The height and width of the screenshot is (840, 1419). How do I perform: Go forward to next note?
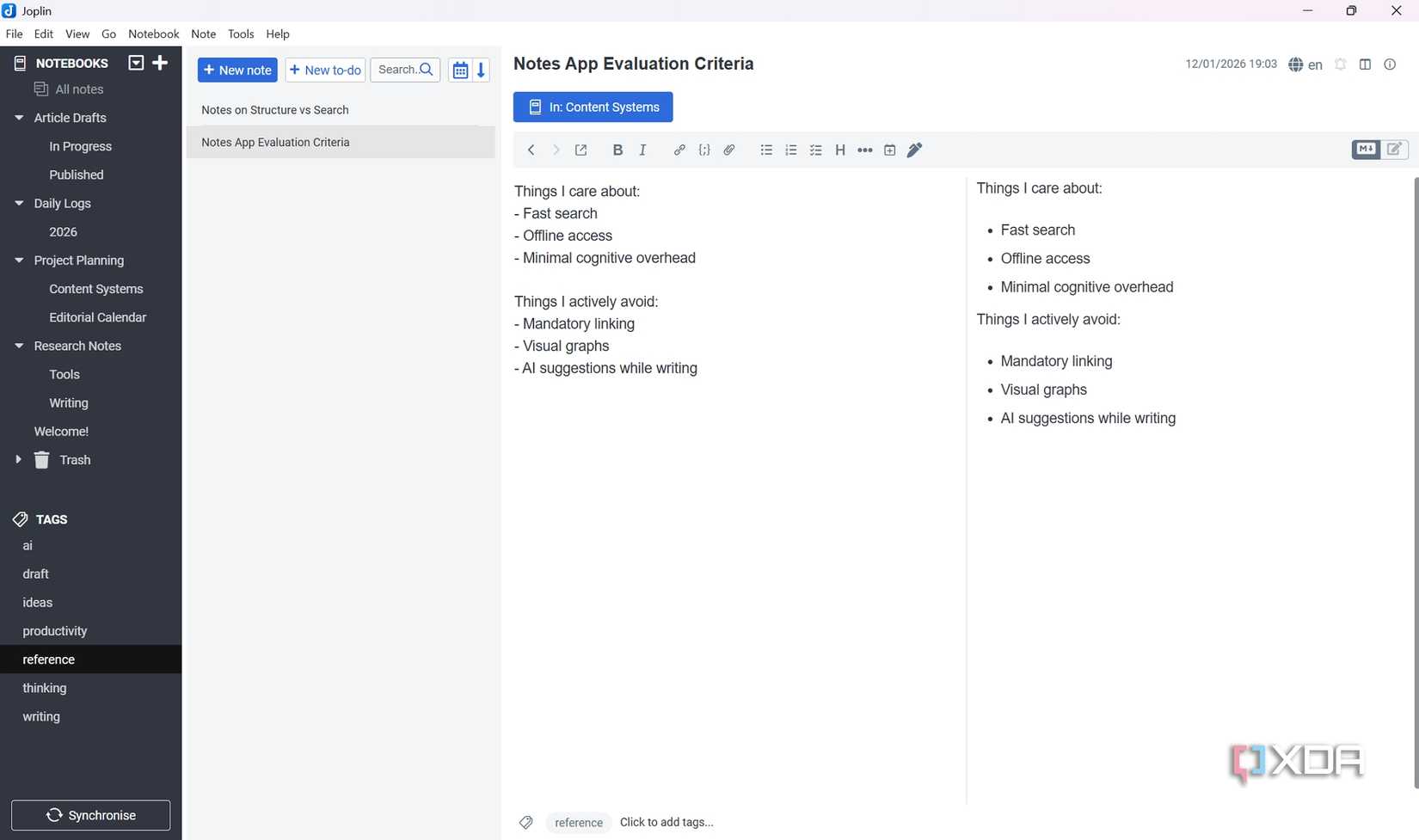tap(556, 150)
